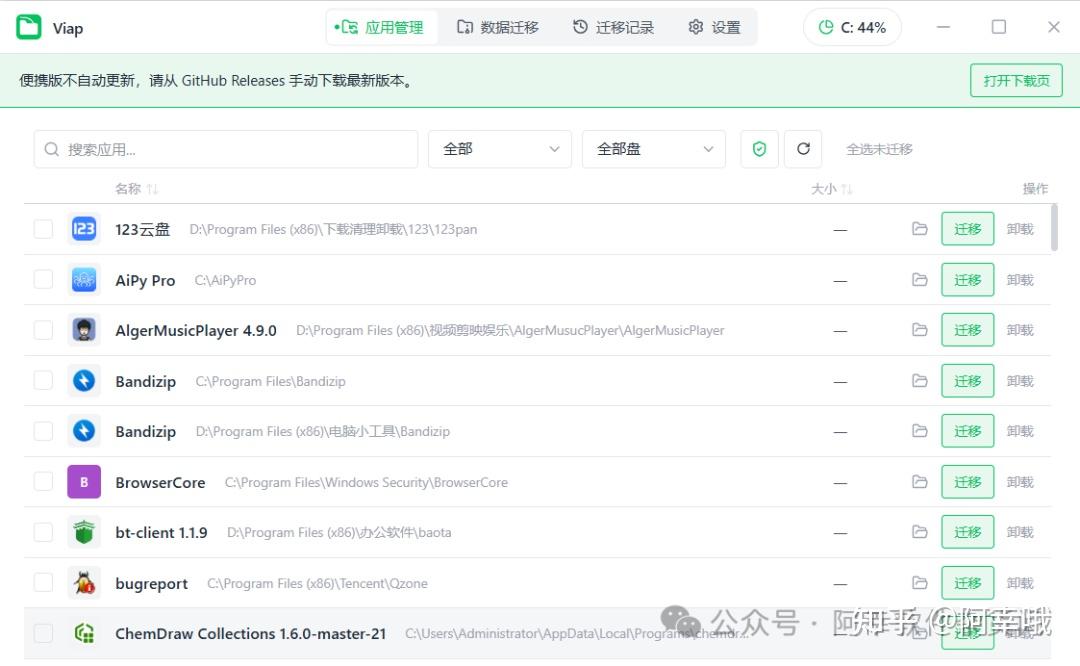Open folder for 123云盘
The height and width of the screenshot is (666, 1080).
(920, 229)
